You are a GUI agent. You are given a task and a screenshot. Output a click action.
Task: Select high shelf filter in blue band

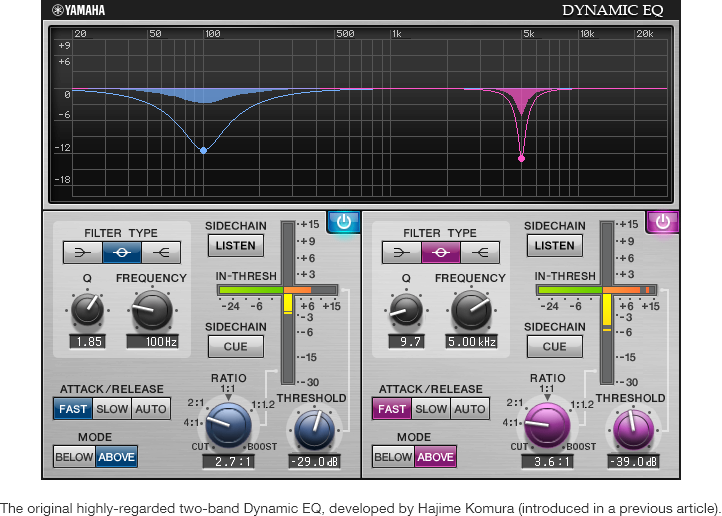click(x=161, y=252)
